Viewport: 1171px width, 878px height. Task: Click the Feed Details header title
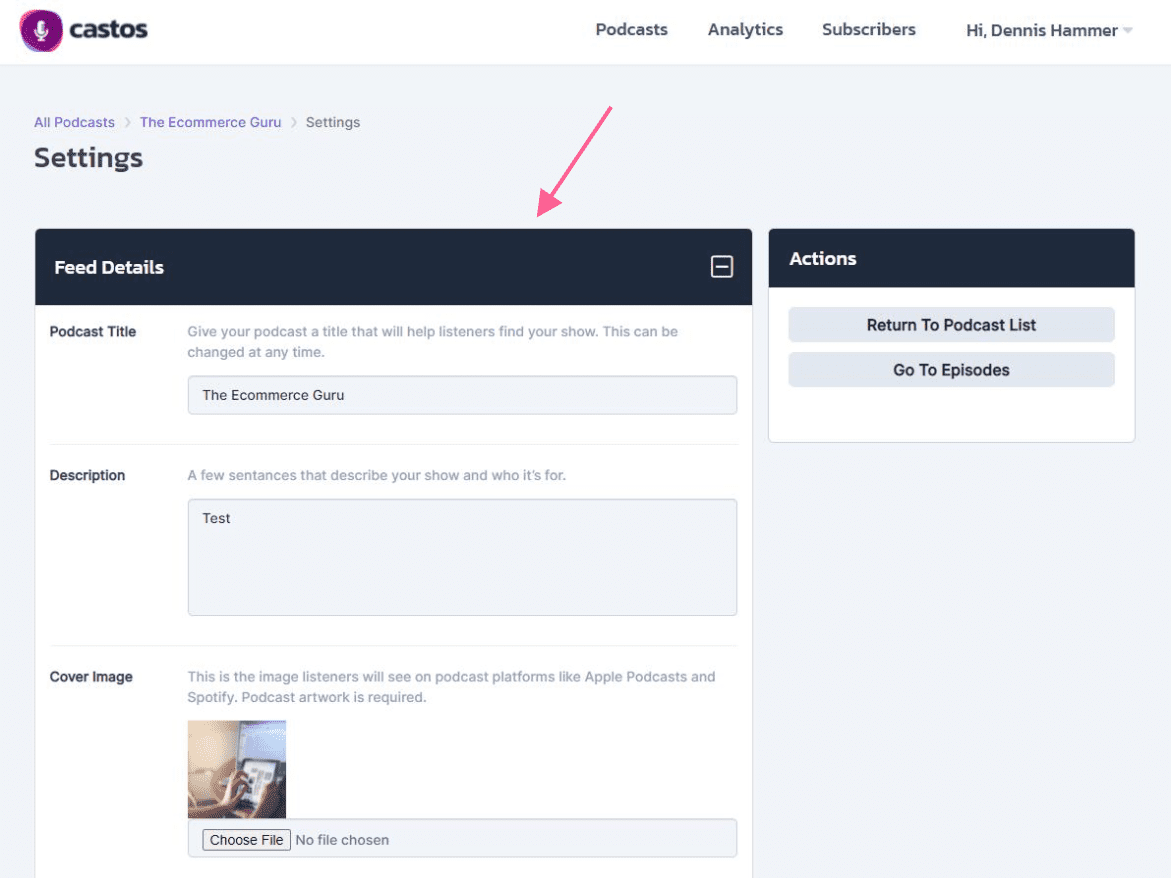109,267
